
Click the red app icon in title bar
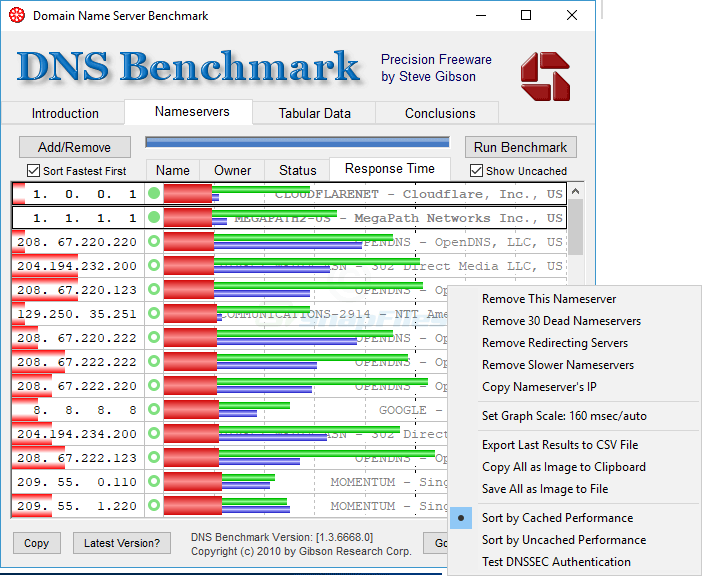point(17,16)
